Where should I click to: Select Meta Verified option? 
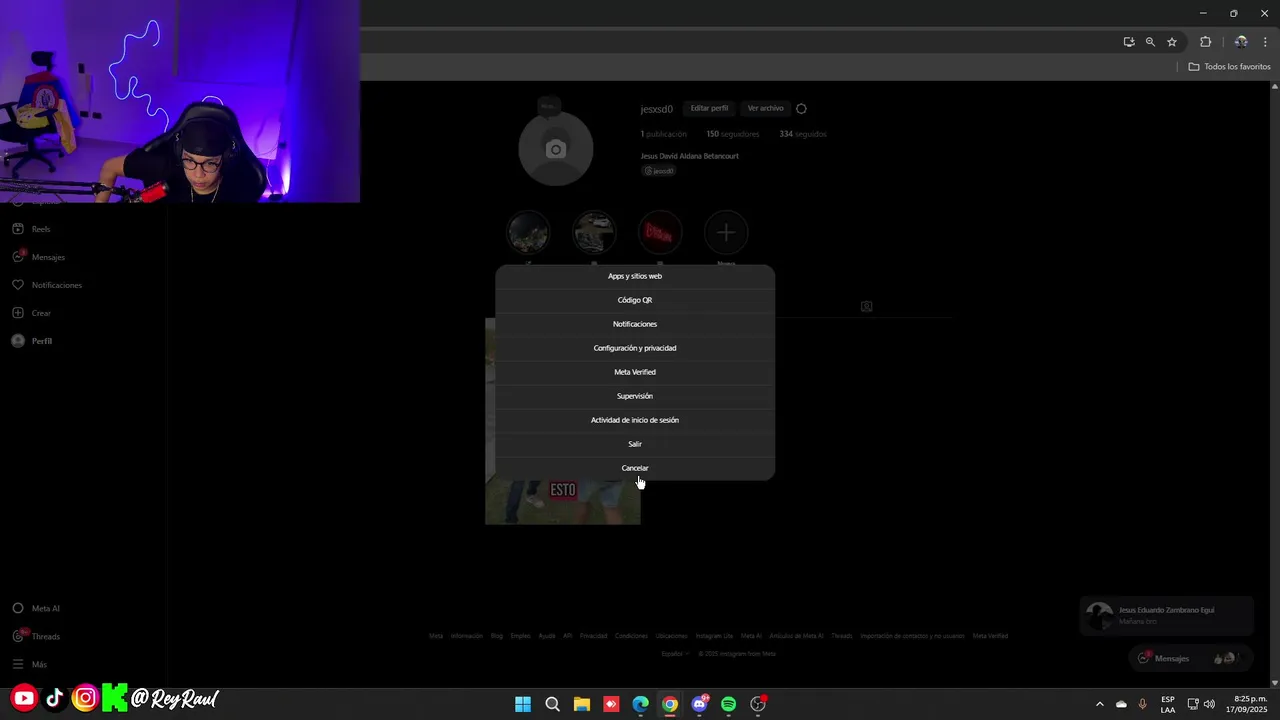[635, 372]
